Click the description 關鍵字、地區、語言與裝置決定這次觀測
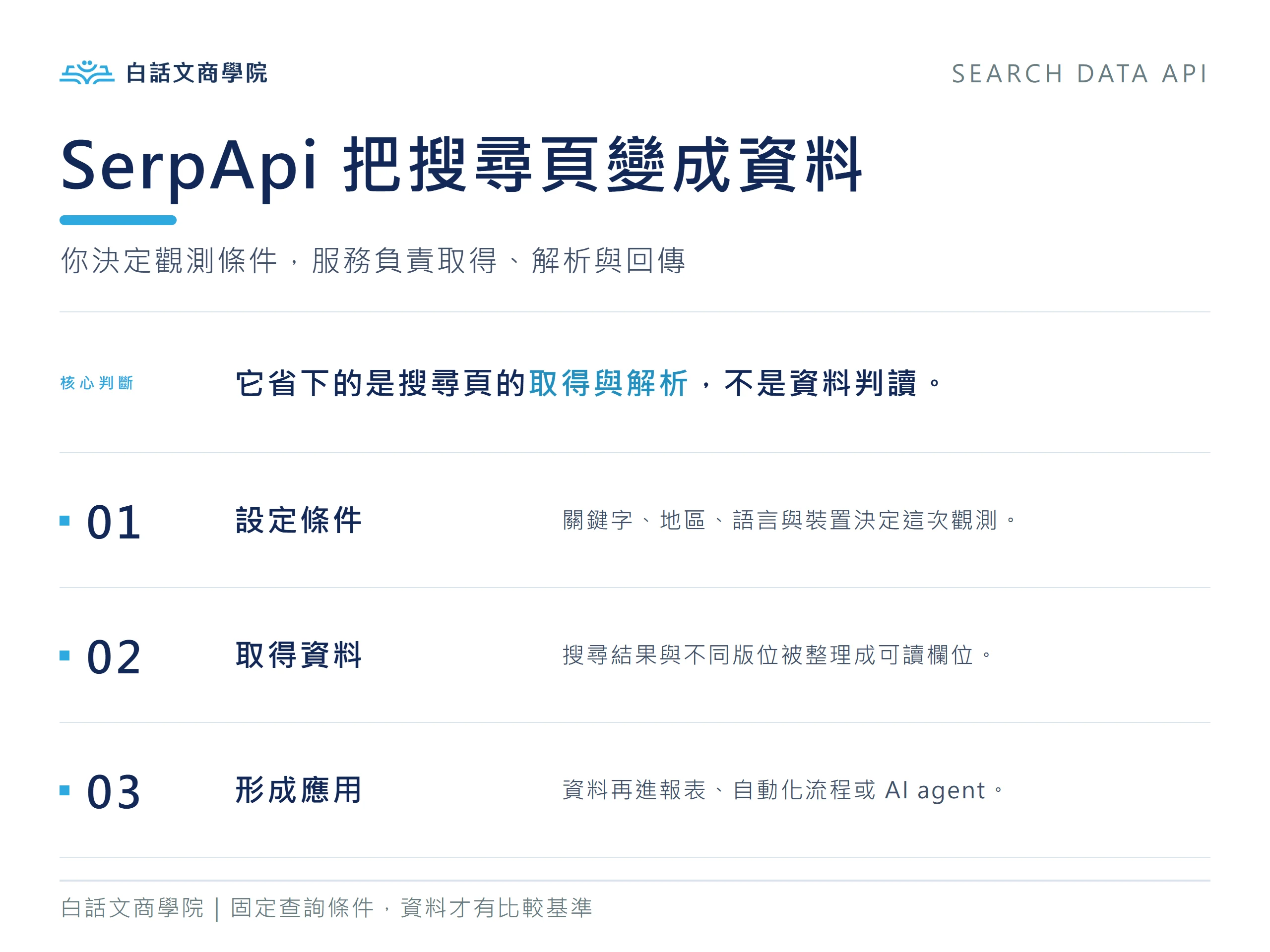 click(x=789, y=521)
